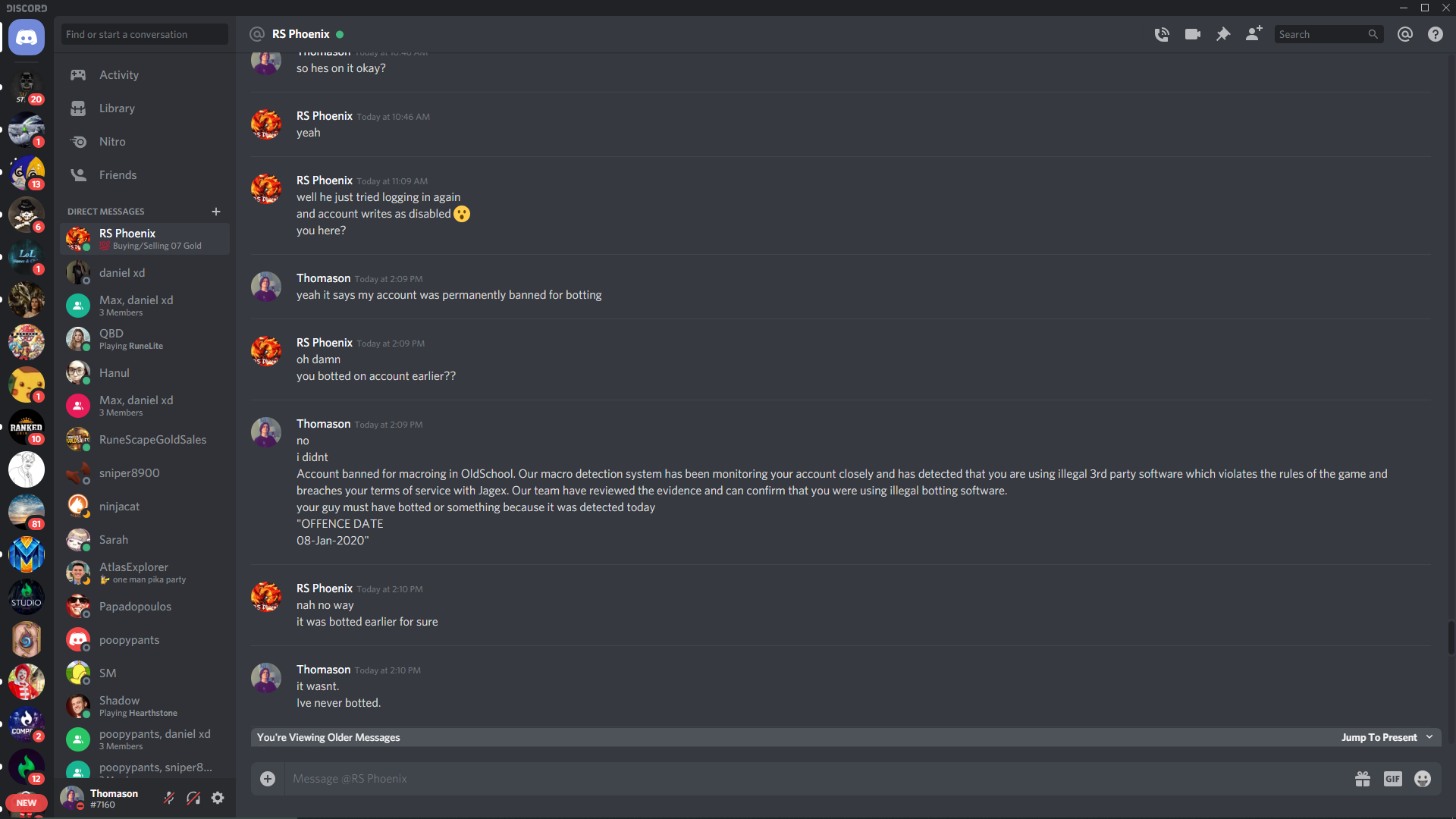1456x819 pixels.
Task: Open user settings gear
Action: point(218,798)
